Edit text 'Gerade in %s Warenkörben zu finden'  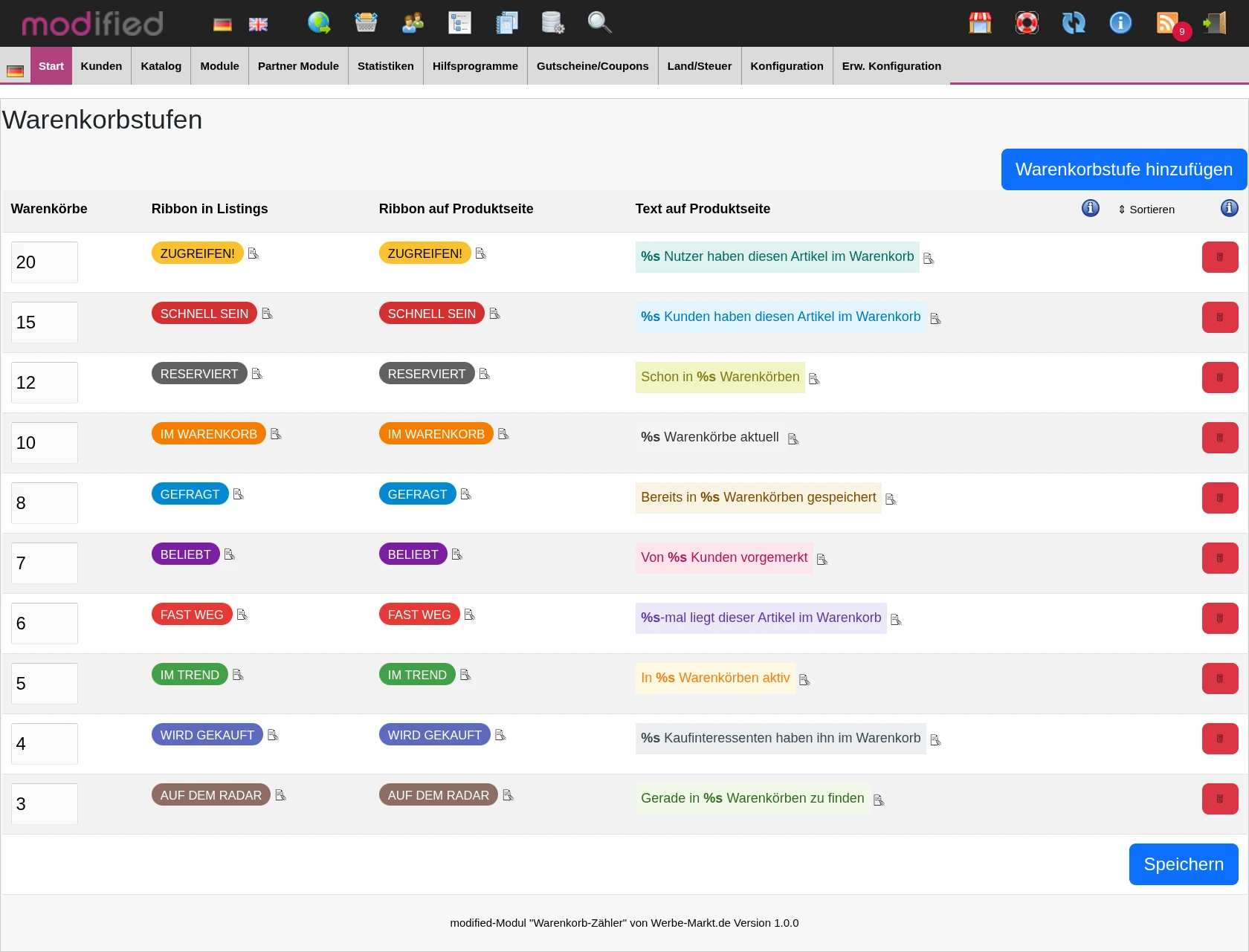pyautogui.click(x=879, y=800)
